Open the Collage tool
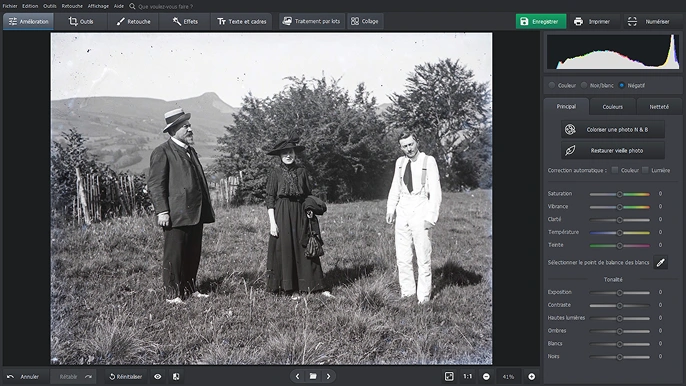The height and width of the screenshot is (386, 686). (365, 21)
